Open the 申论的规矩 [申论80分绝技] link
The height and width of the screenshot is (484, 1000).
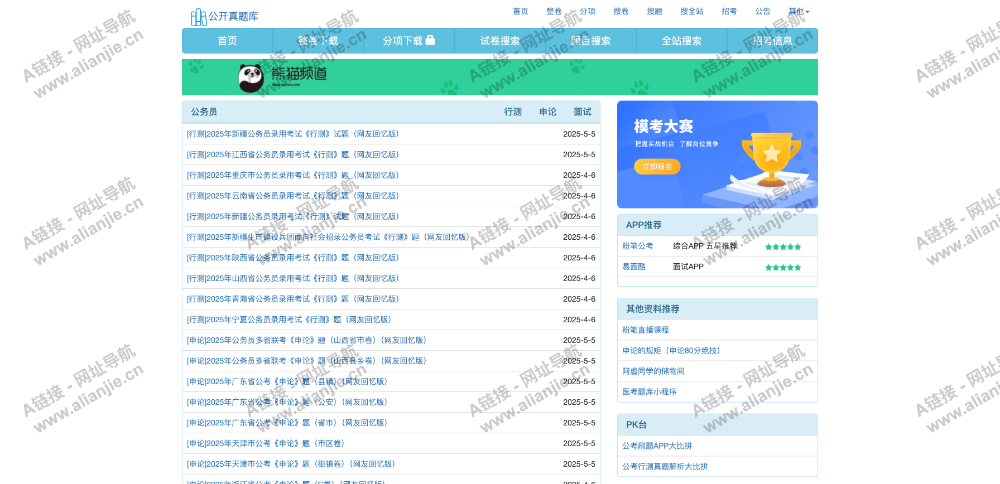tap(671, 351)
